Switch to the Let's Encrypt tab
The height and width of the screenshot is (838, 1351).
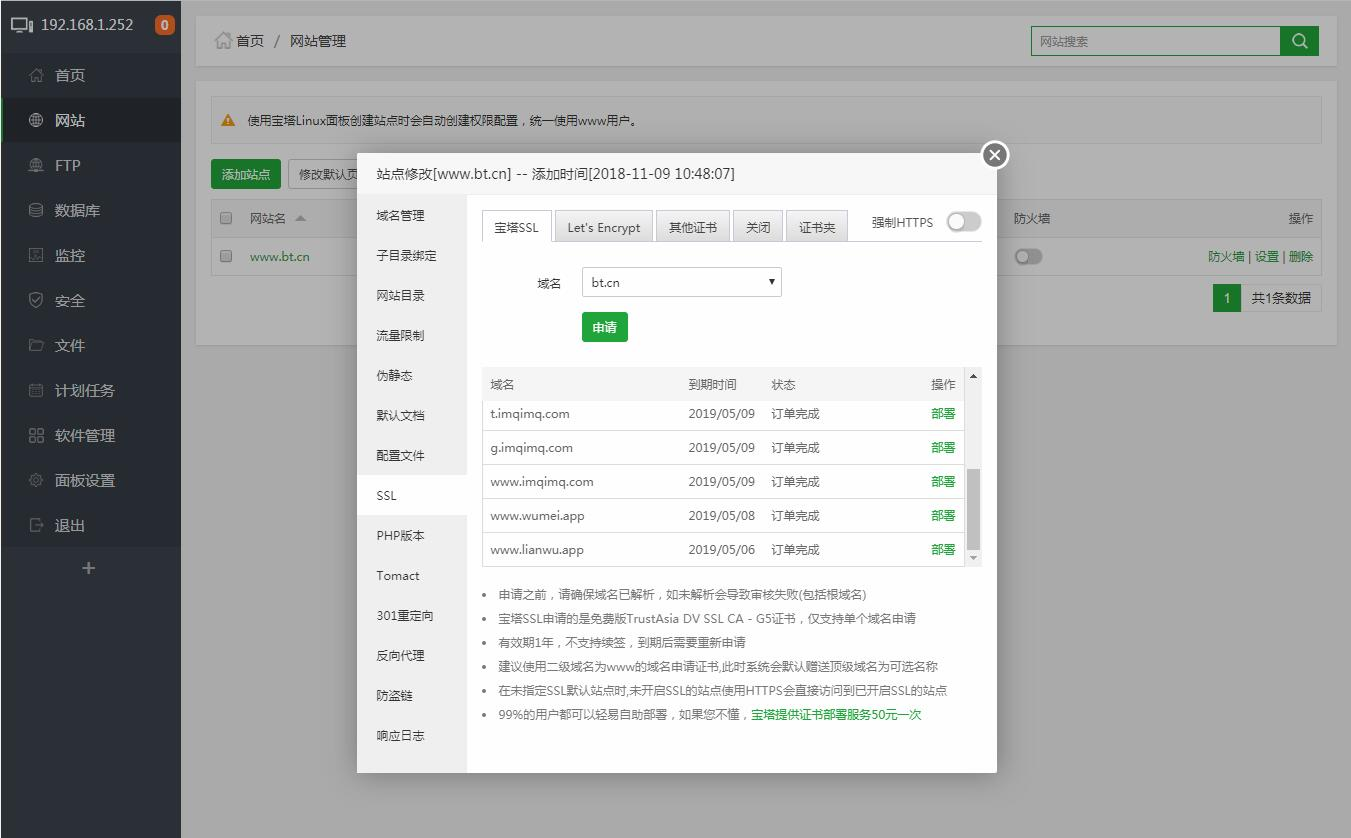603,226
